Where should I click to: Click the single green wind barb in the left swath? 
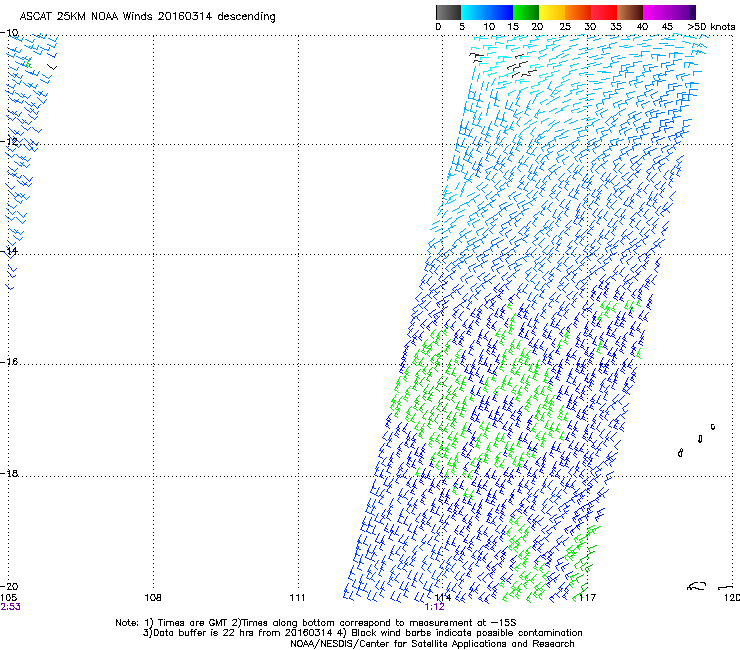point(28,63)
